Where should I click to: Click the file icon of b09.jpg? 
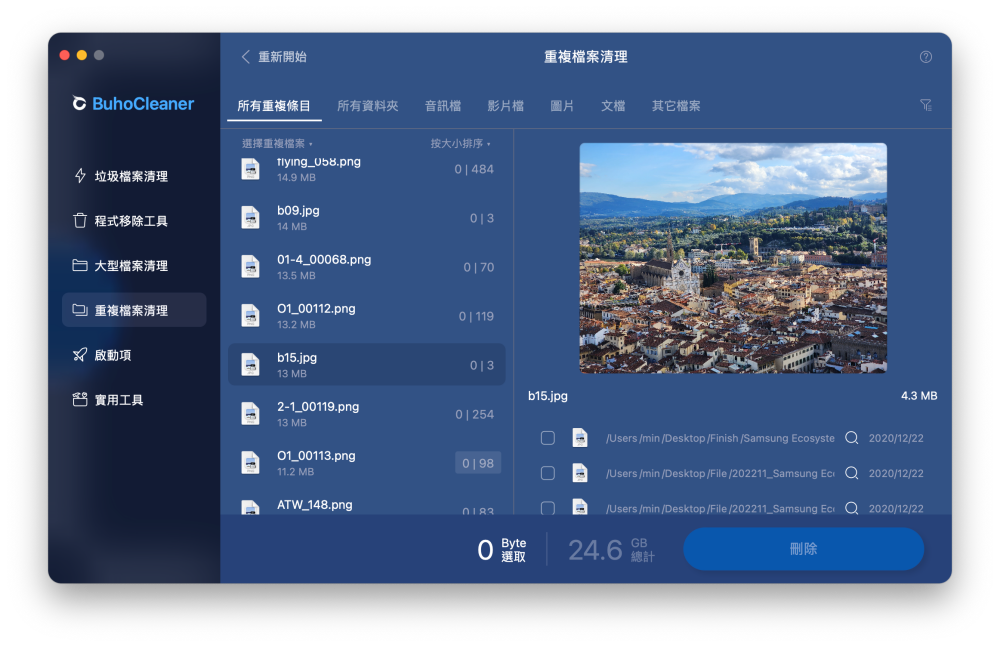251,218
